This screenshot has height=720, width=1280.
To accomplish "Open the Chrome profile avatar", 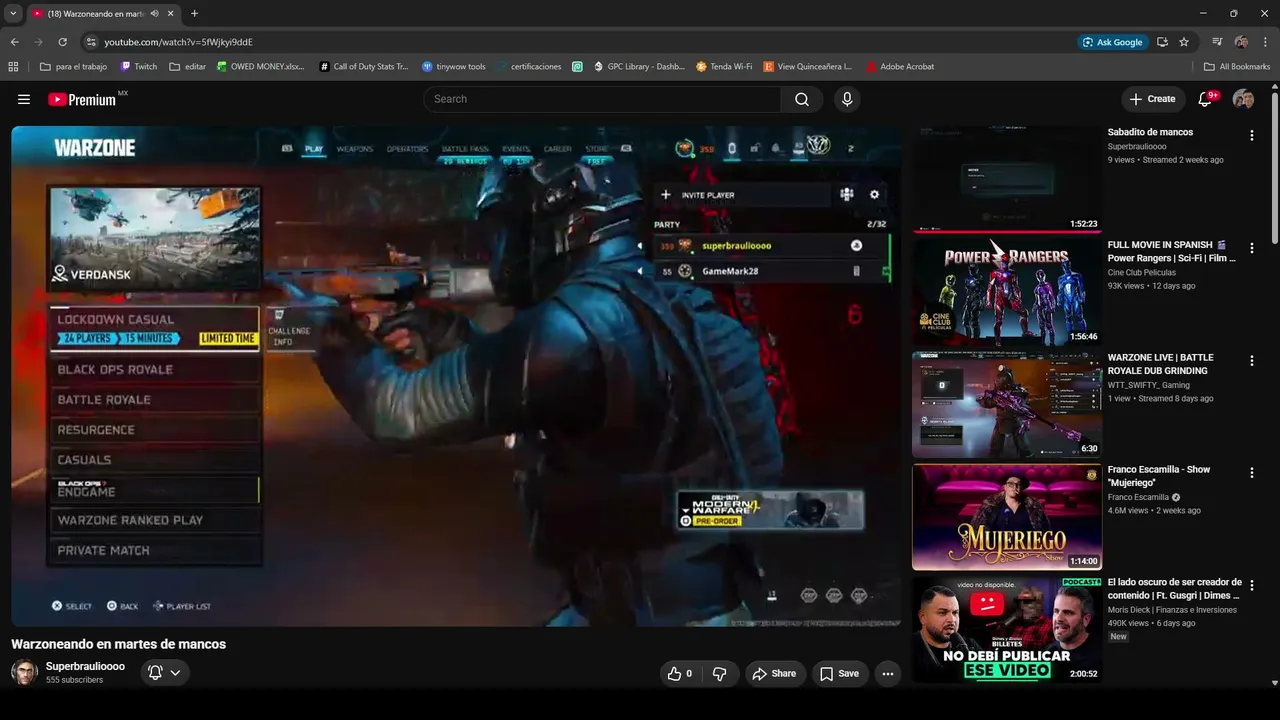I will tap(1241, 42).
